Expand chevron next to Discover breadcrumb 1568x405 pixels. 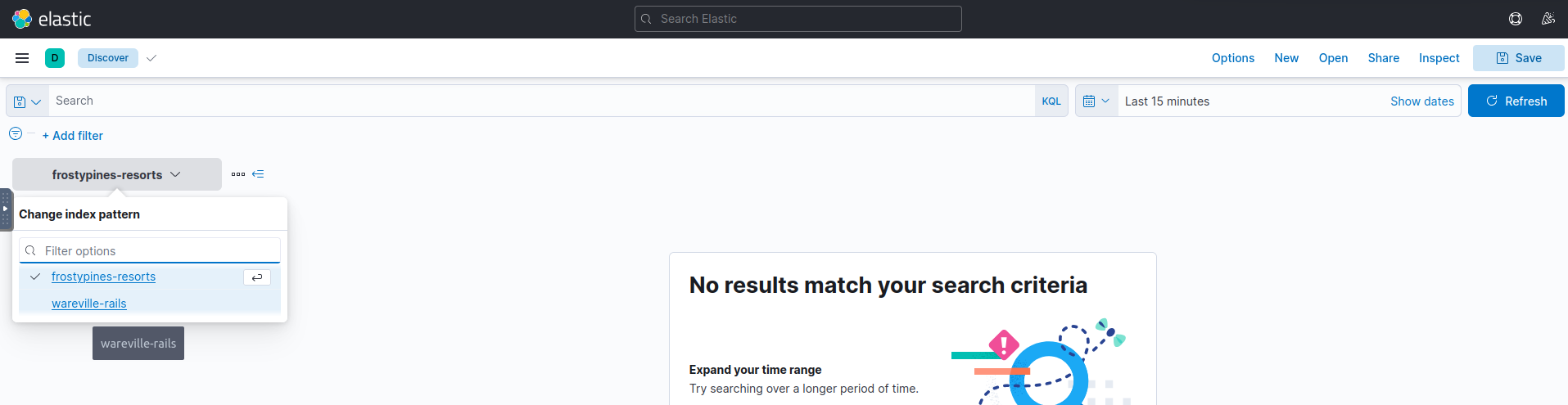click(x=151, y=58)
